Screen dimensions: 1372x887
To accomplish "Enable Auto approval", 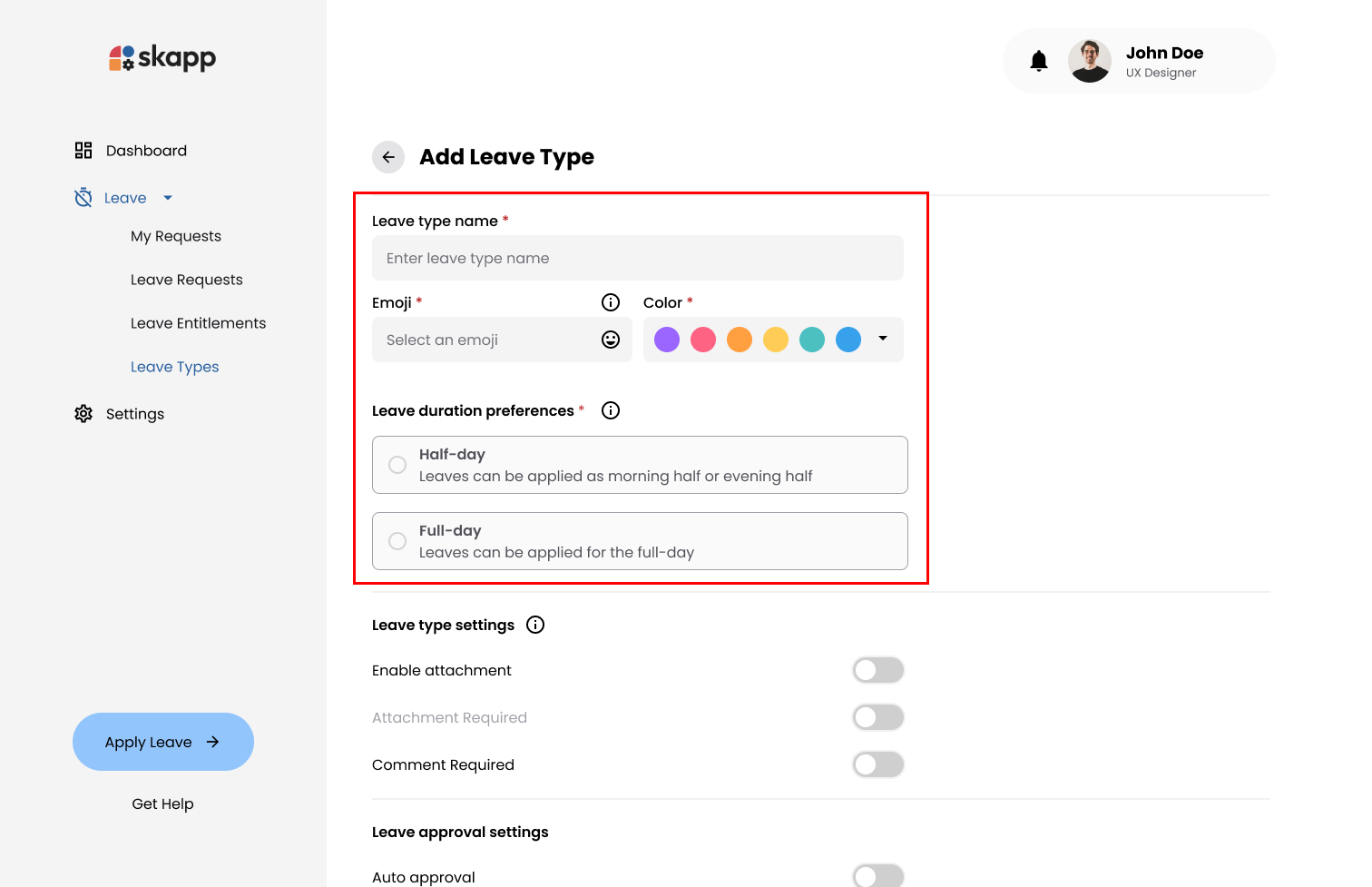I will (x=877, y=874).
